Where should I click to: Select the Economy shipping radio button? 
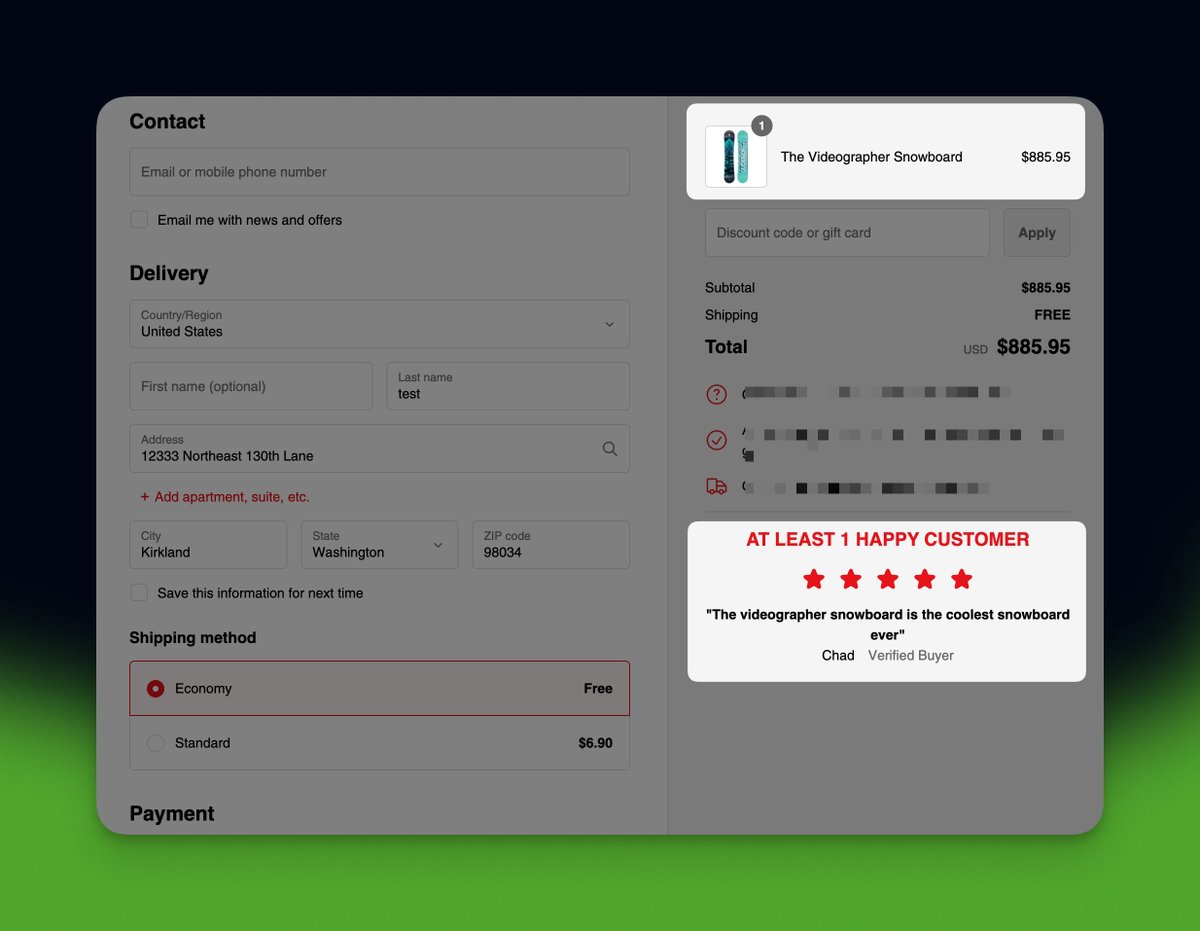[x=155, y=689]
